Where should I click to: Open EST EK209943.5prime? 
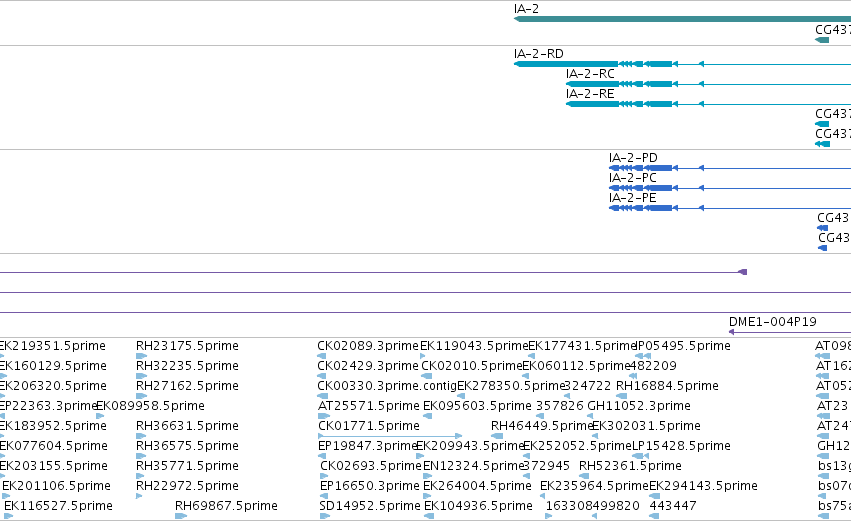(x=470, y=446)
